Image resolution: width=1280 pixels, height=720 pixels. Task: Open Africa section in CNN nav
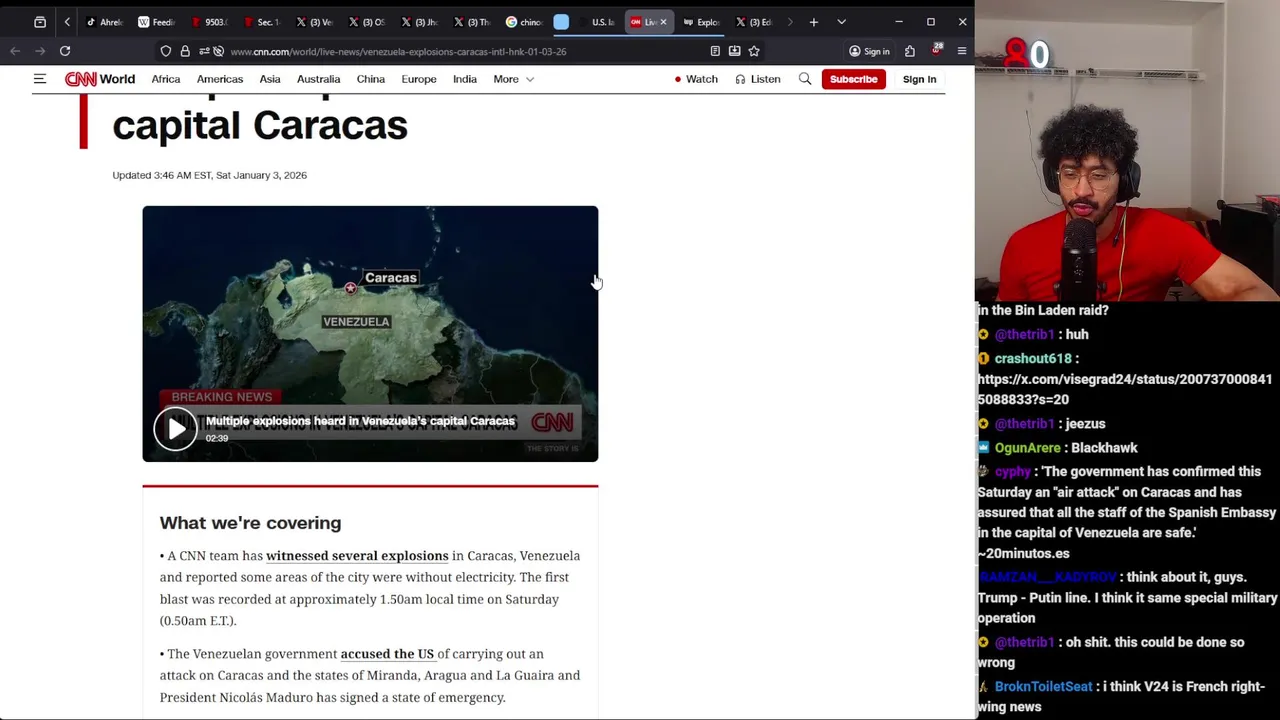click(166, 79)
